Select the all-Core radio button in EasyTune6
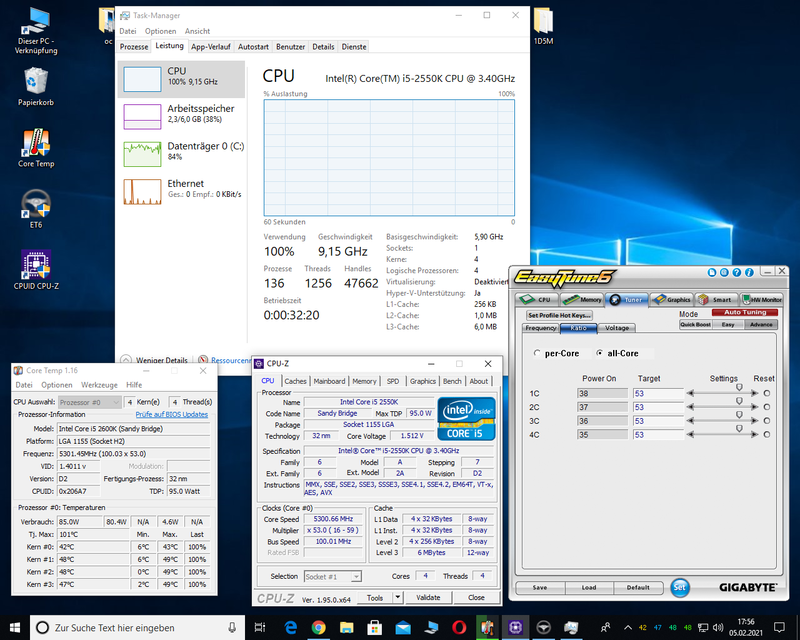The width and height of the screenshot is (800, 640). pos(599,353)
